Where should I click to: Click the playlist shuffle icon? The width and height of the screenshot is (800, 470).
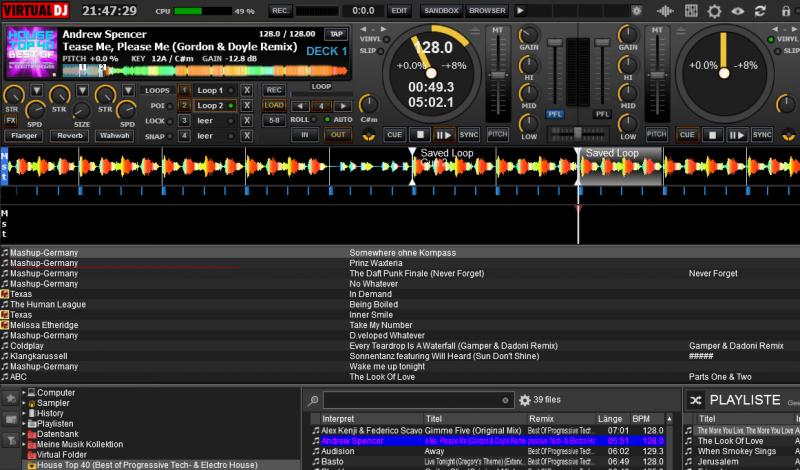coord(695,400)
